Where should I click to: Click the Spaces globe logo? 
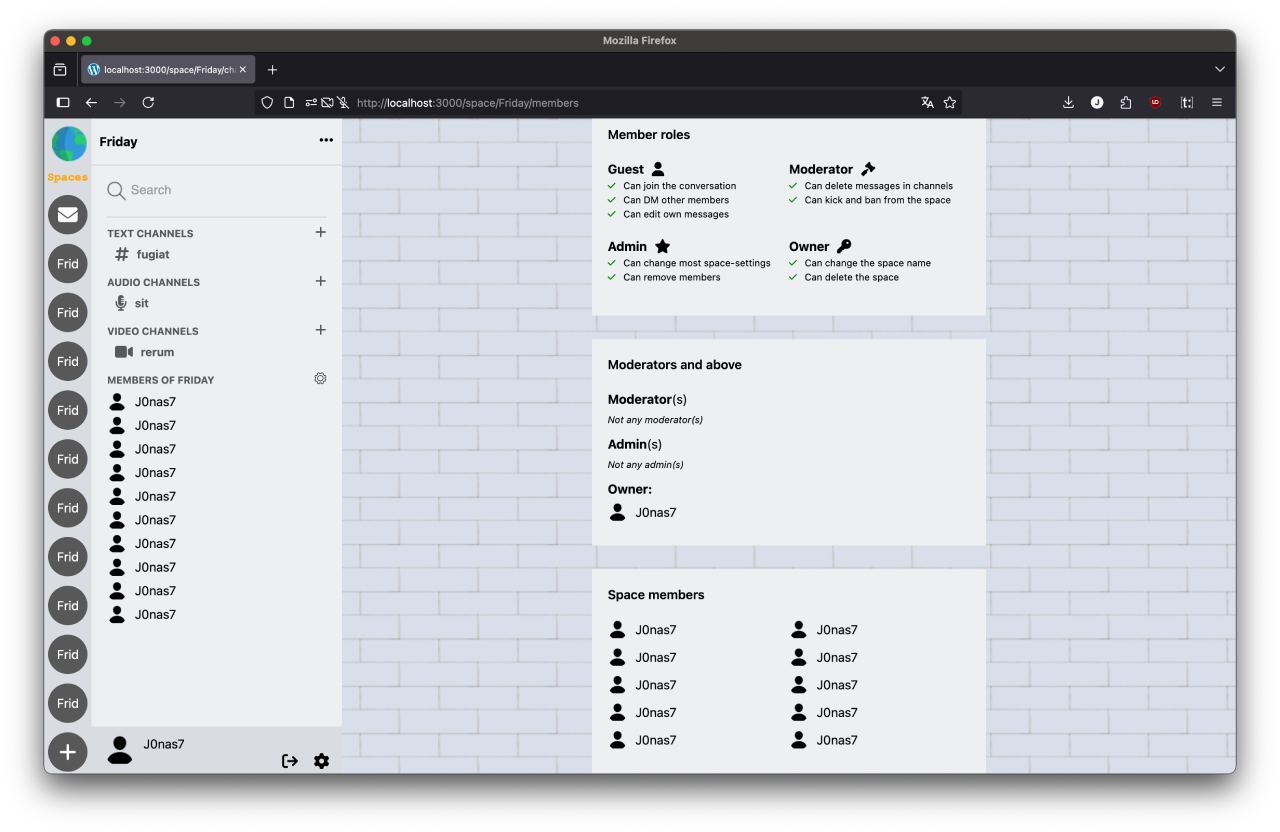69,145
